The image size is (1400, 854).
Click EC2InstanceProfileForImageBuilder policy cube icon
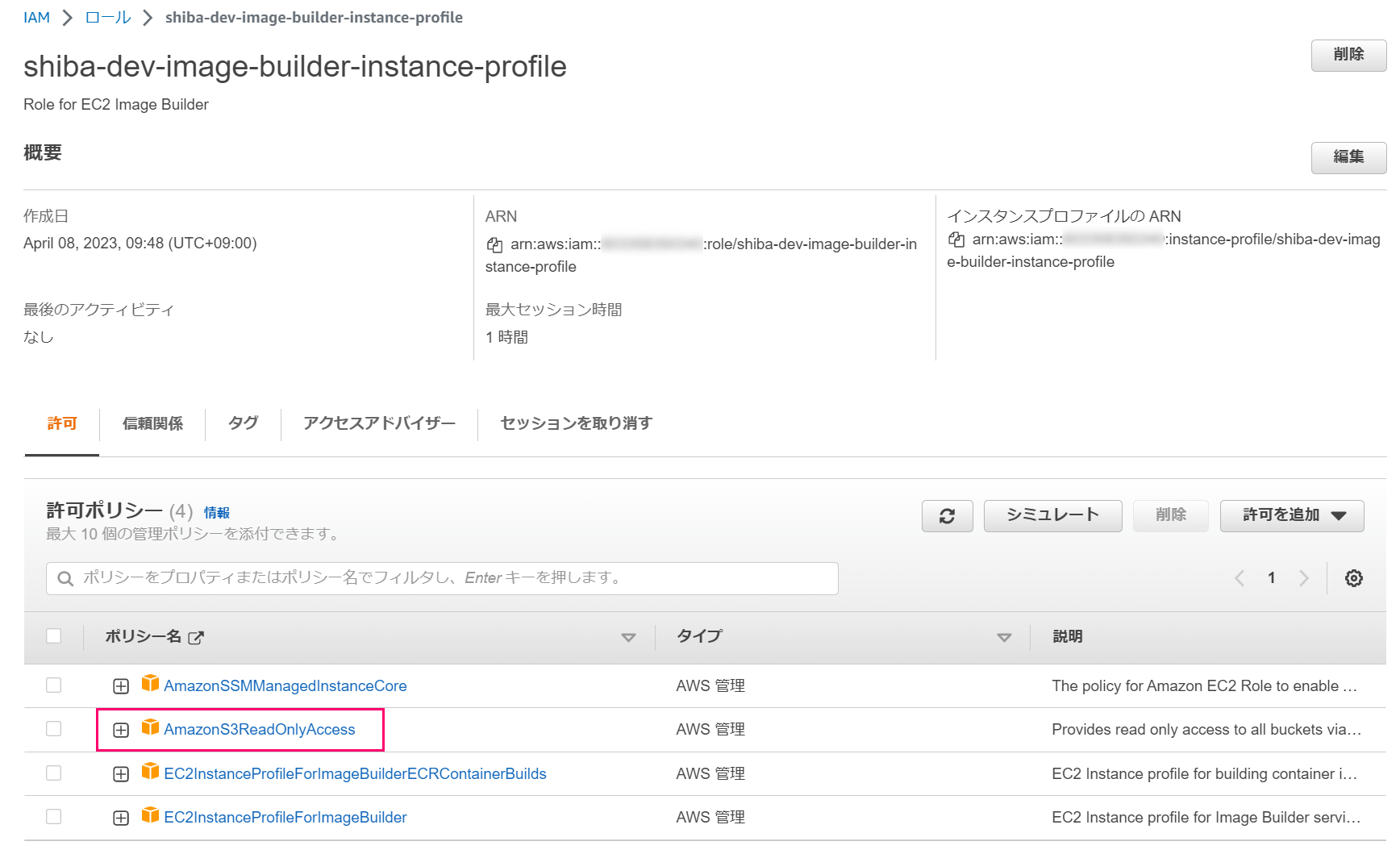pos(150,815)
